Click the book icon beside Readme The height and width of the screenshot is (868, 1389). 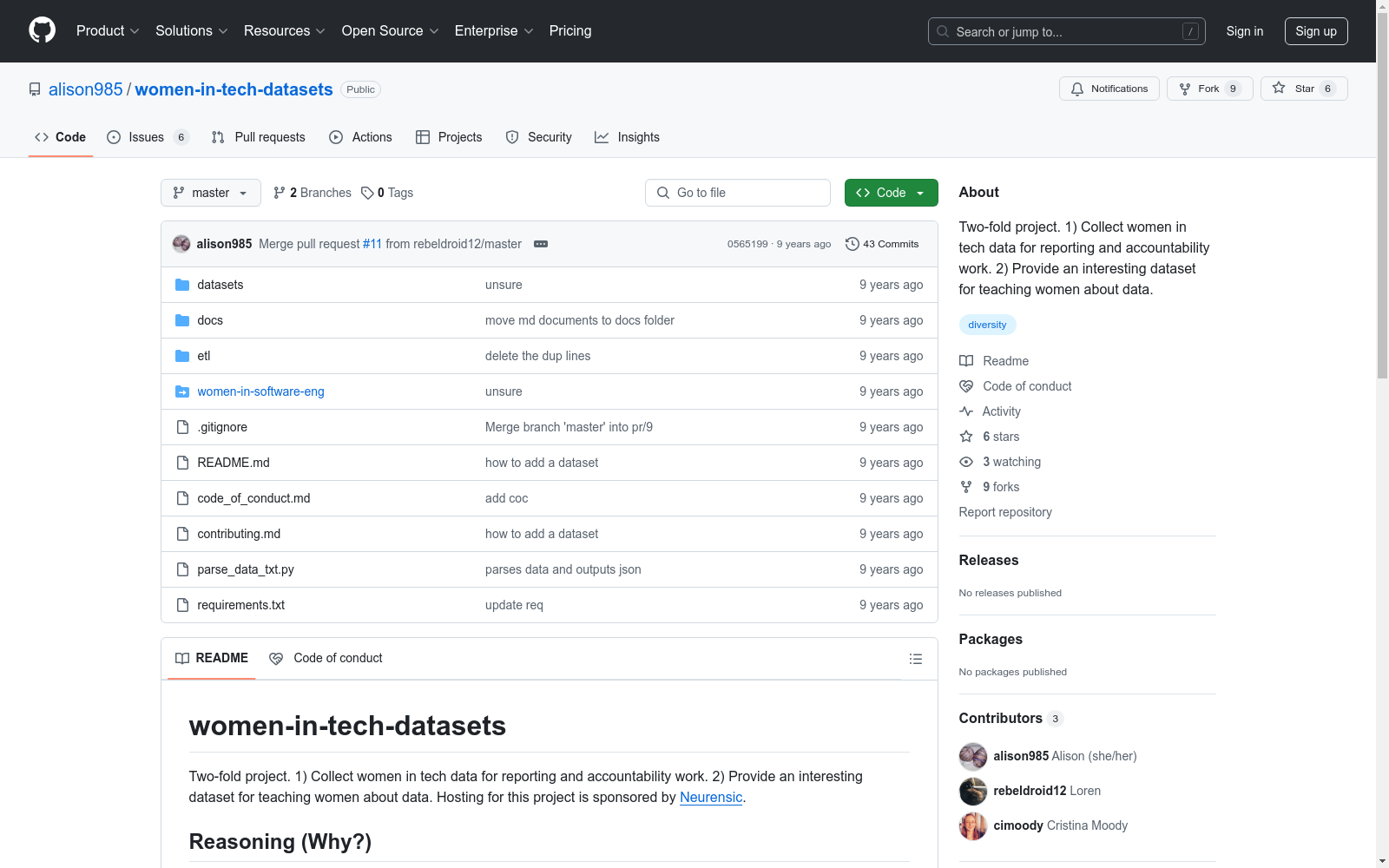click(966, 361)
